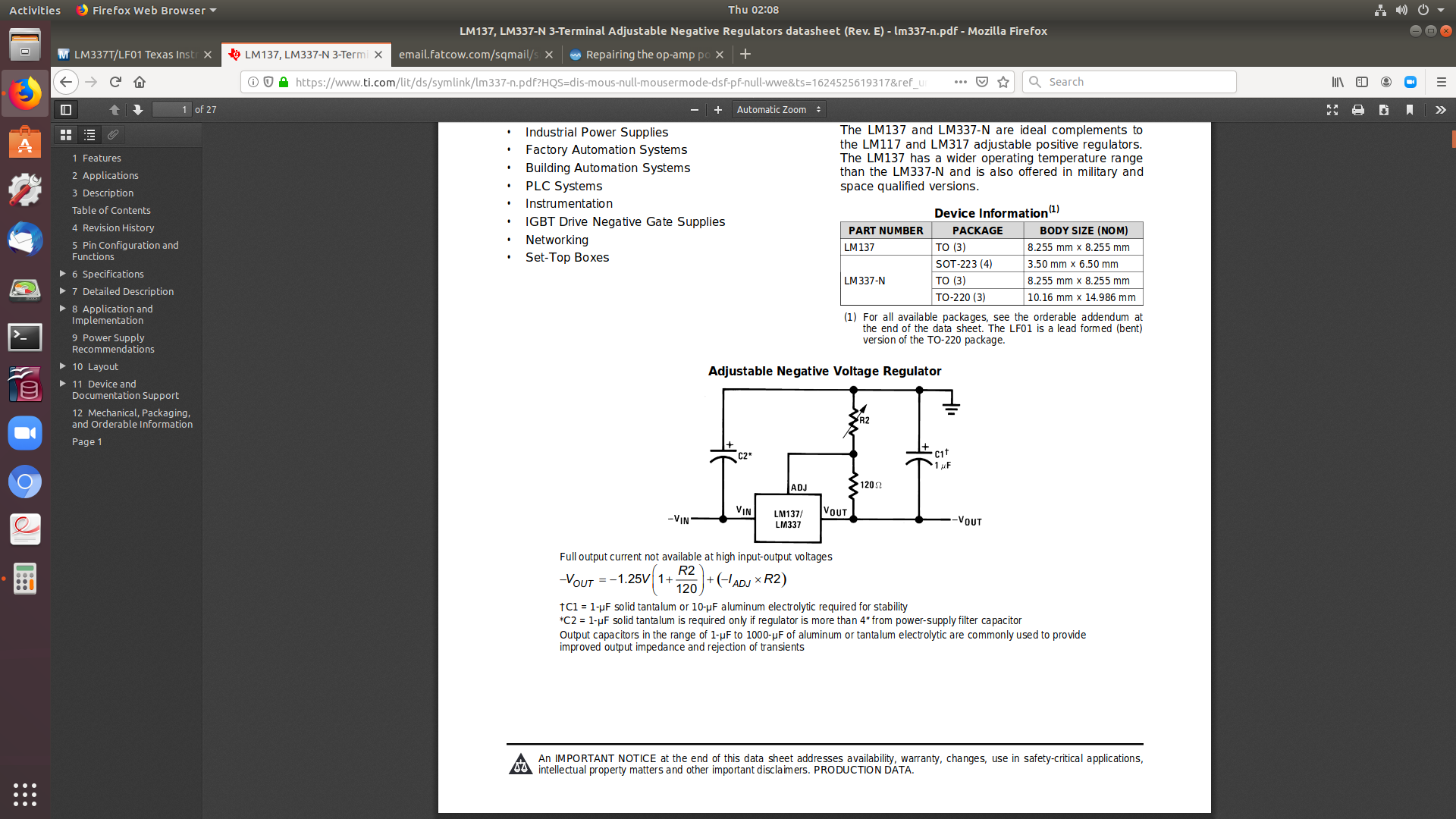This screenshot has height=819, width=1456.
Task: Open Firefox Web Browser app menu
Action: (146, 10)
